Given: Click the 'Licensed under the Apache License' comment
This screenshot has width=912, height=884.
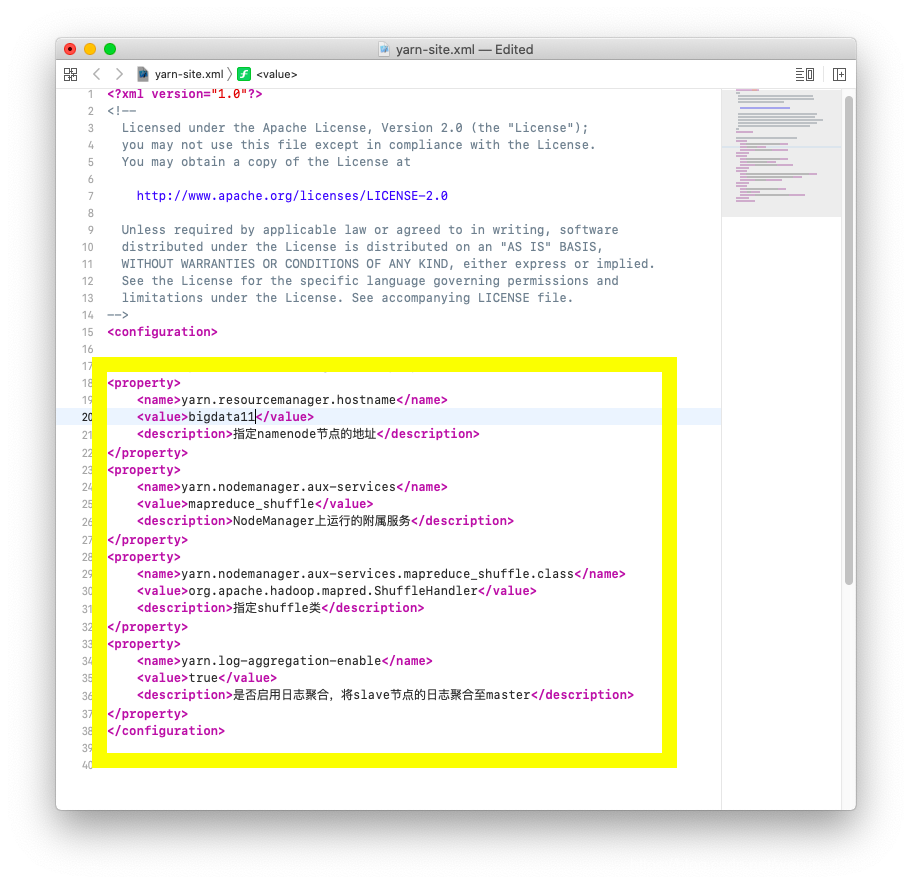Looking at the screenshot, I should click(355, 128).
